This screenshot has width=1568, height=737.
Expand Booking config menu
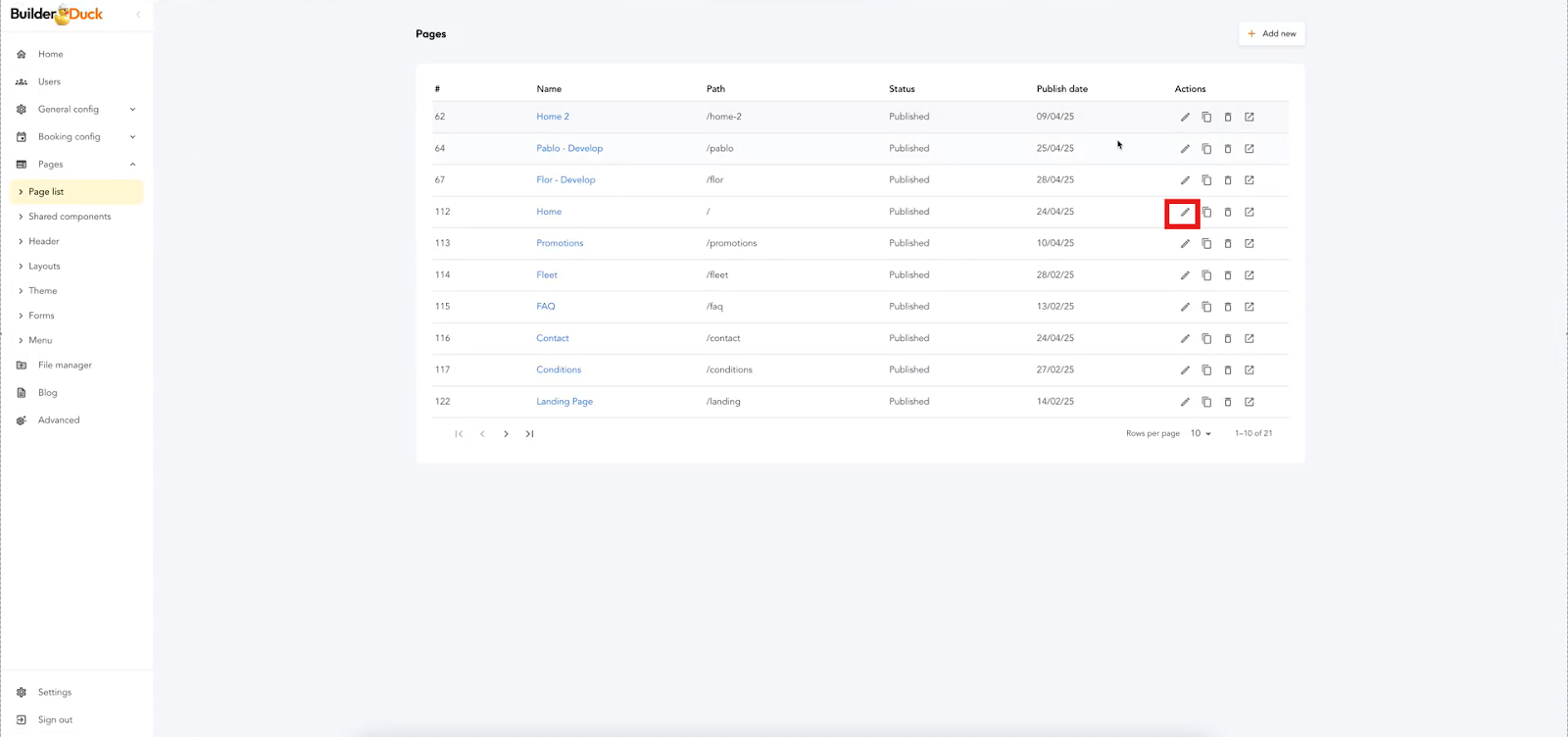132,137
